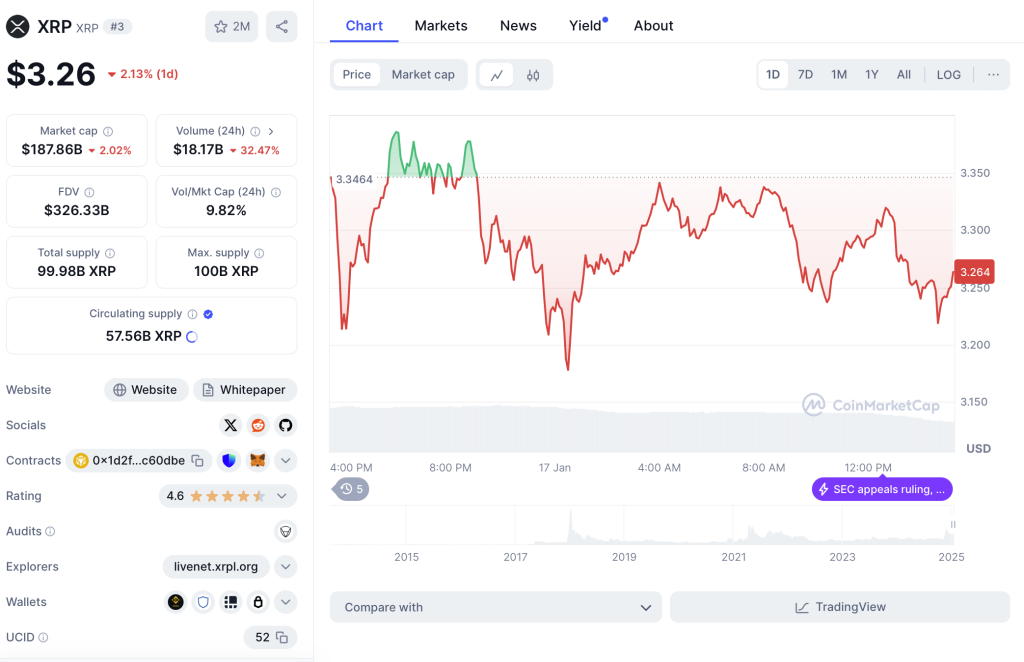Open the XRP Website link
1024x662 pixels.
(146, 390)
